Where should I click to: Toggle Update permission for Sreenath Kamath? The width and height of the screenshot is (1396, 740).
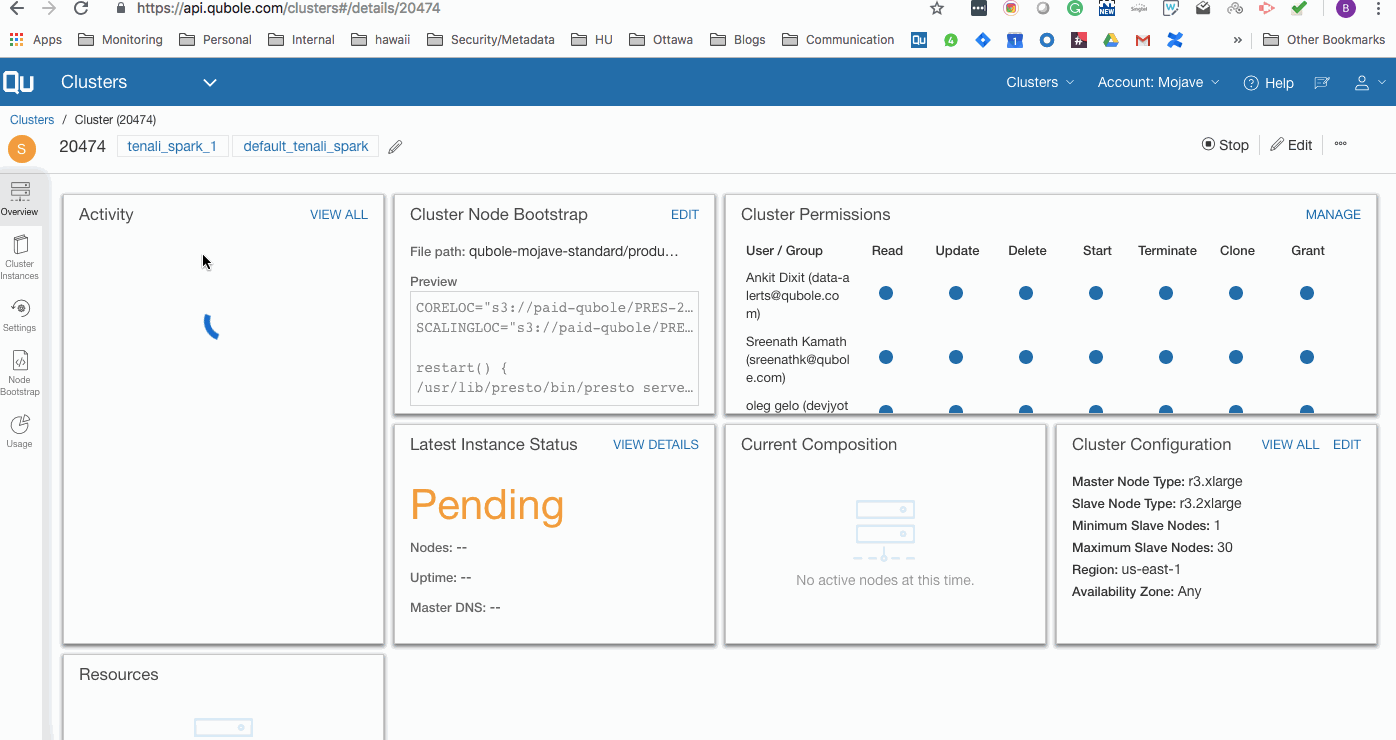[x=956, y=357]
